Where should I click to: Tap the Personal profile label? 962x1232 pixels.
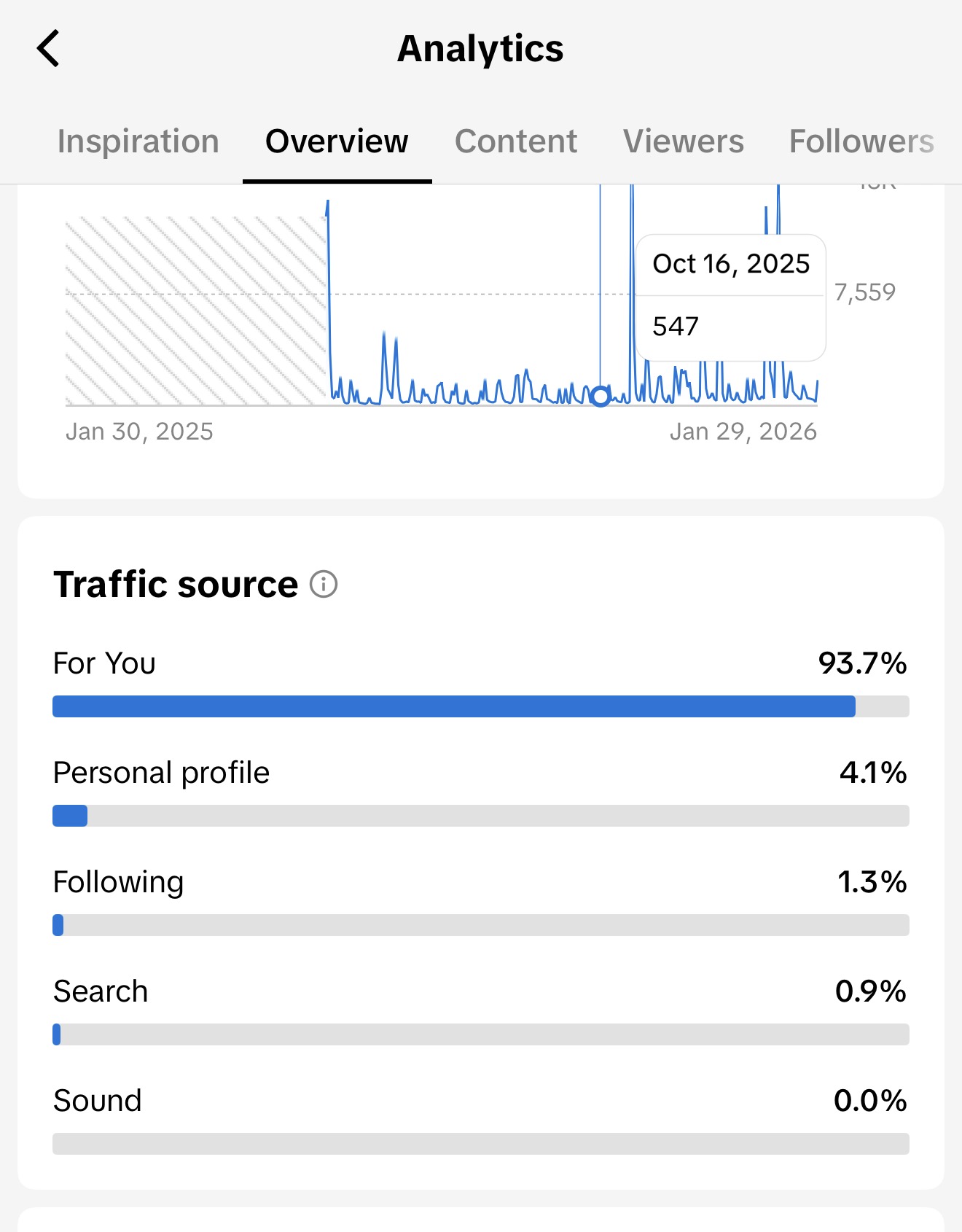(161, 773)
